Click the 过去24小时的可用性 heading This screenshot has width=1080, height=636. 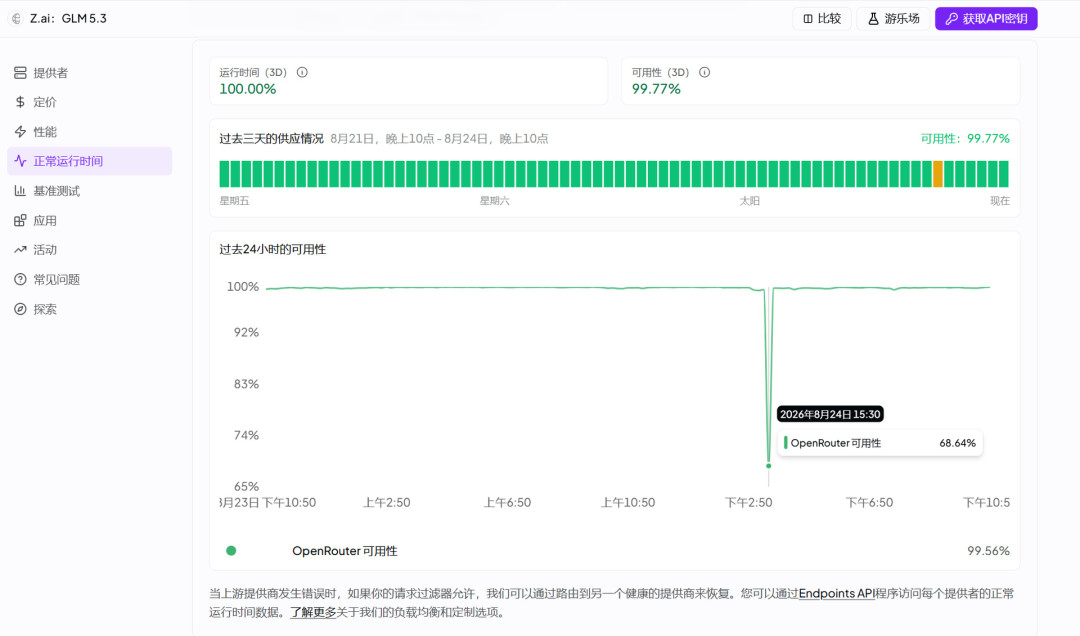(273, 249)
